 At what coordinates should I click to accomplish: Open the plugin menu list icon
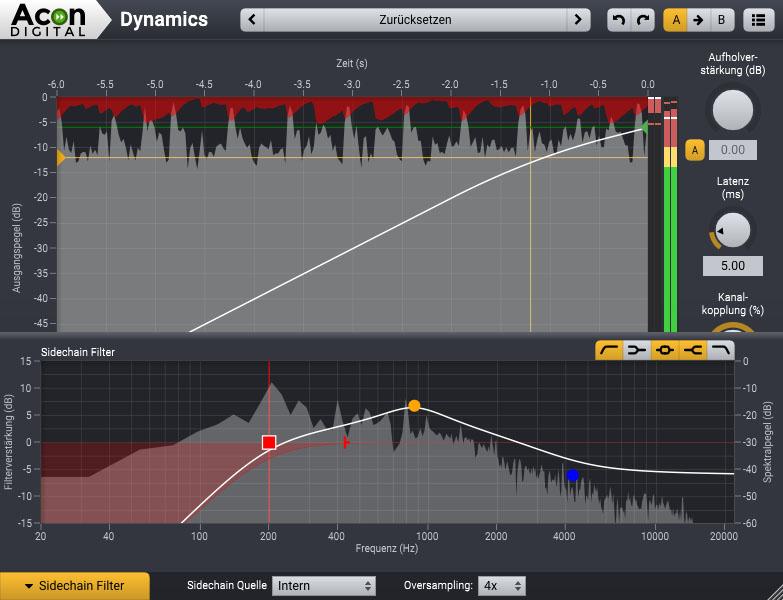pos(758,20)
